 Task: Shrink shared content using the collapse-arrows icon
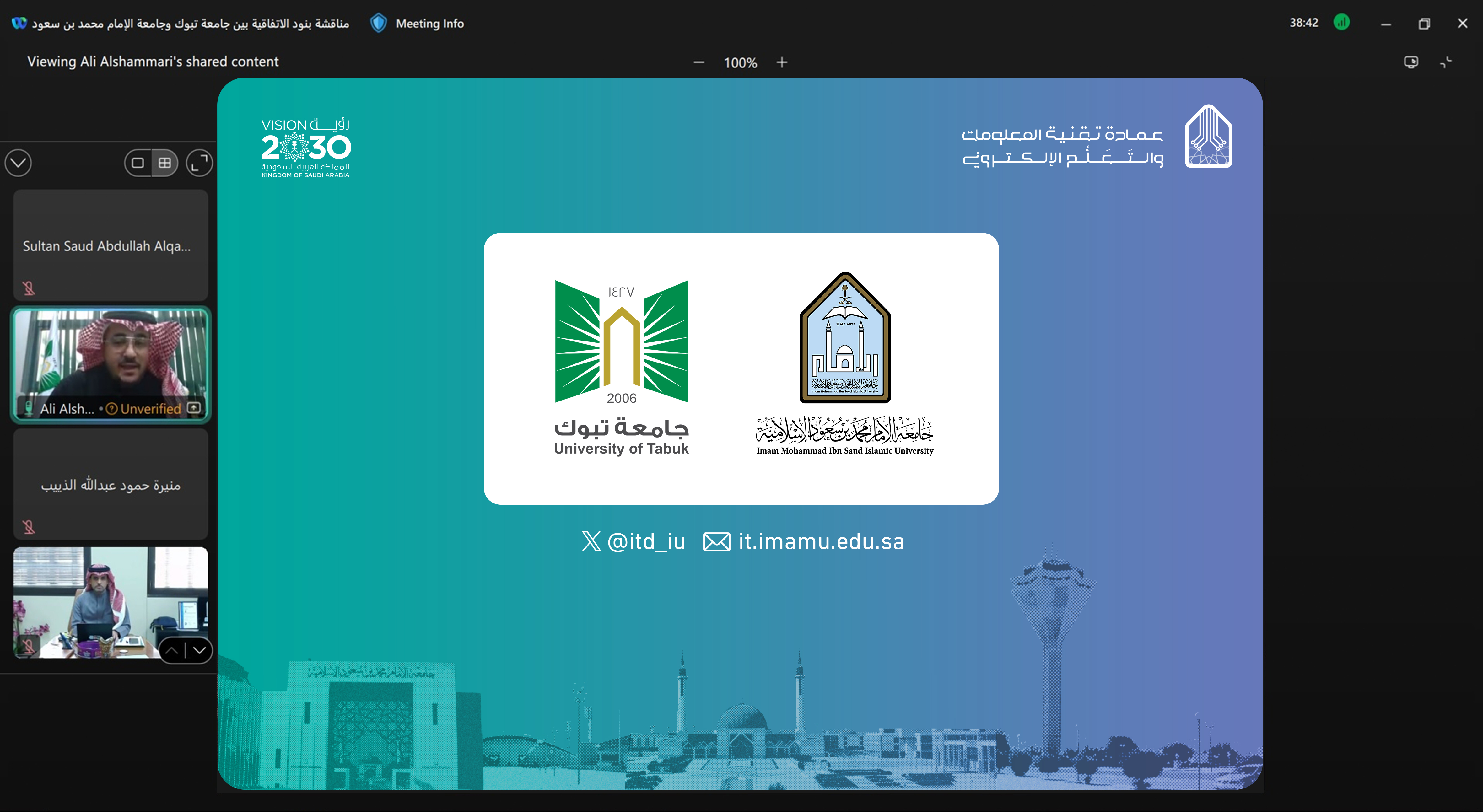pos(1447,62)
